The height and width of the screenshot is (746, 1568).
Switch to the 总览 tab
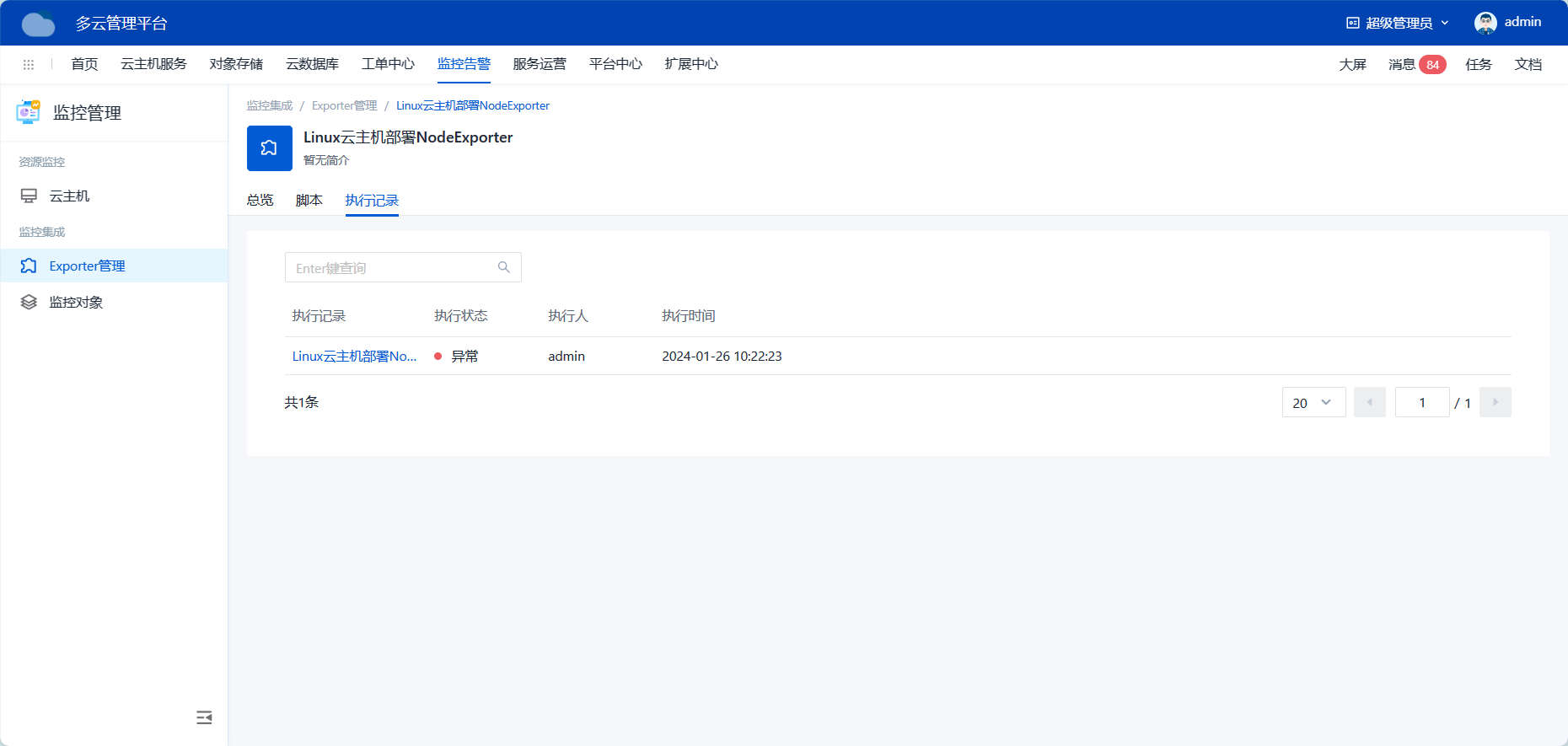click(x=260, y=201)
